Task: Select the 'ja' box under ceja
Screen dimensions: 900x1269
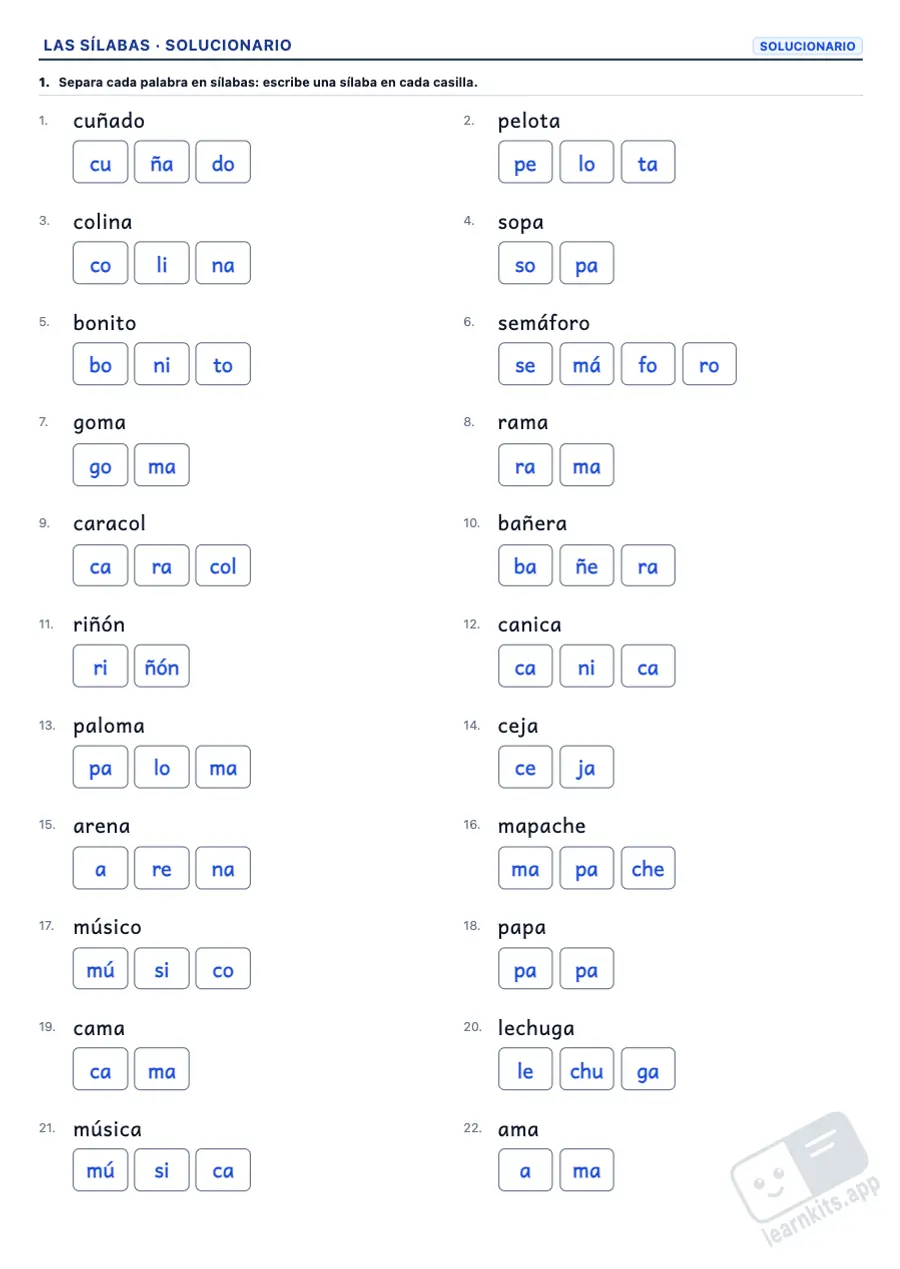Action: coord(587,767)
